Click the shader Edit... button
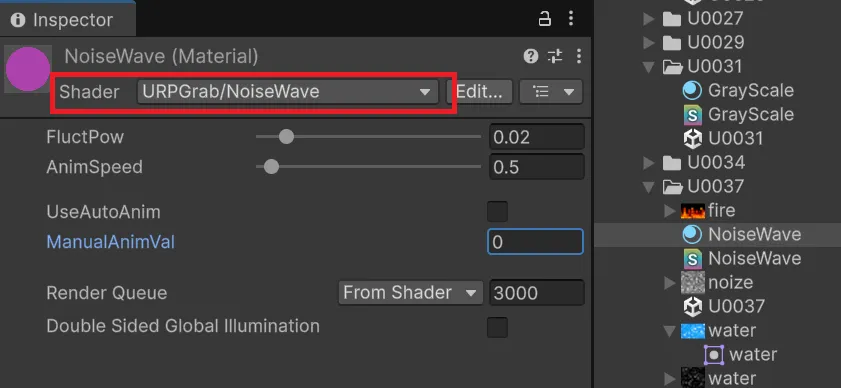The image size is (841, 388). coord(479,92)
